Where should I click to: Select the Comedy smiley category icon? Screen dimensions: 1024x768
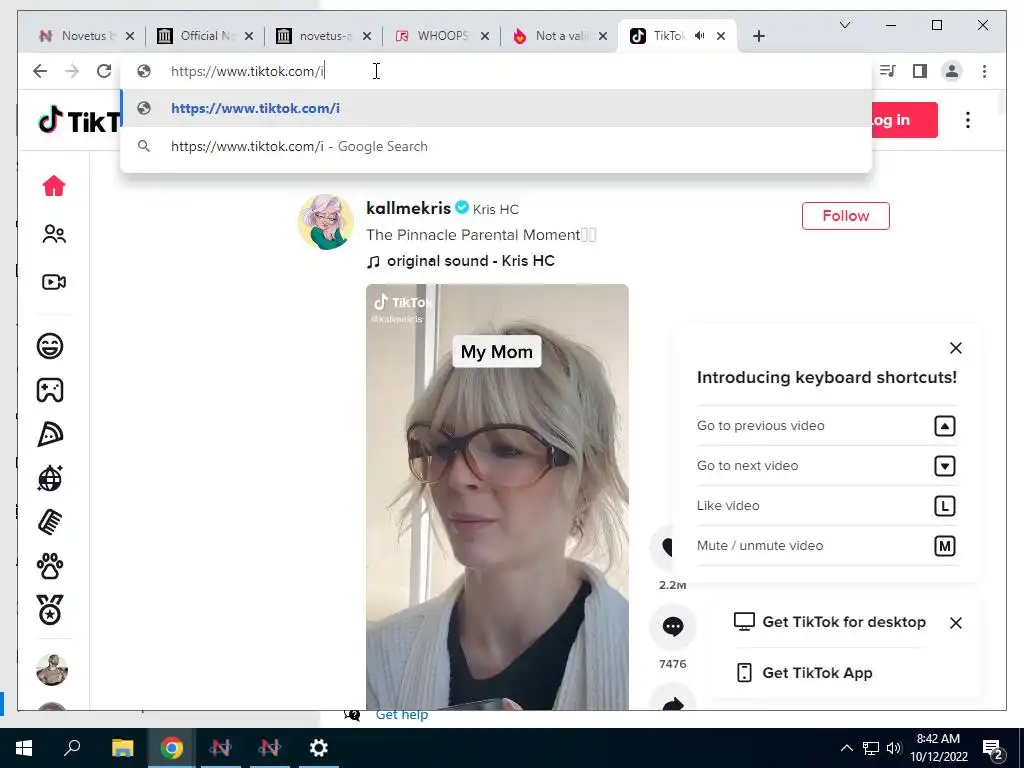pos(50,346)
